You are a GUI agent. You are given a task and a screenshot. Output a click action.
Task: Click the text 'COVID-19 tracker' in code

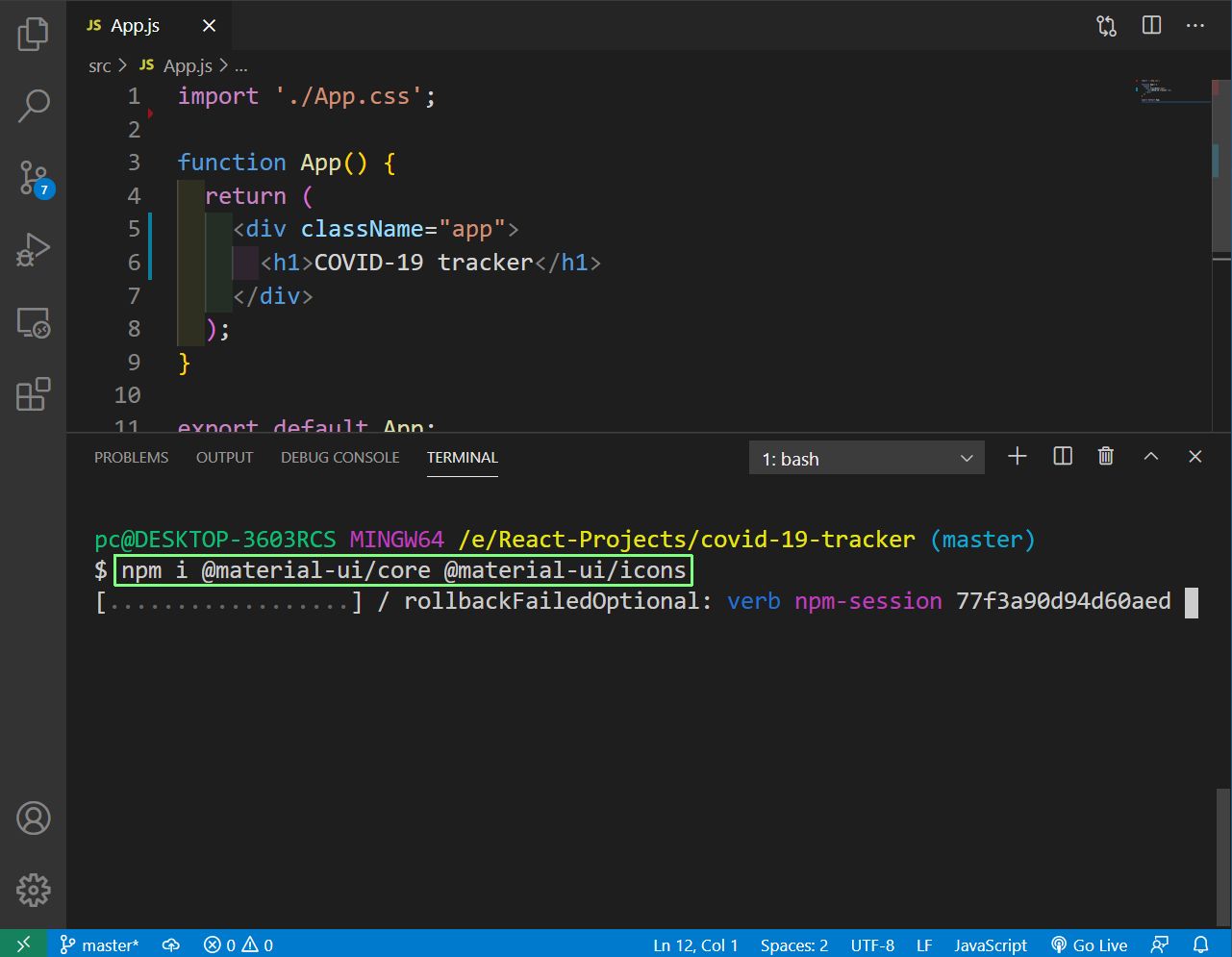pyautogui.click(x=424, y=262)
